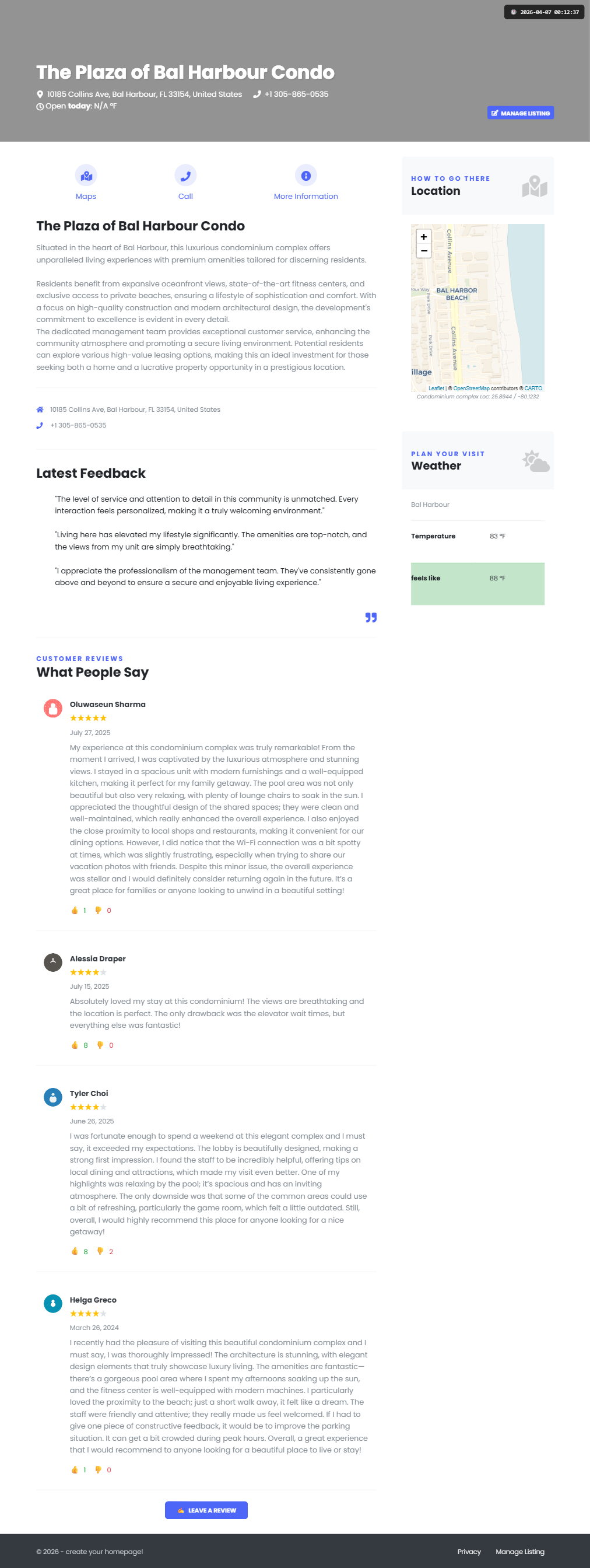Click Oluwaseun Sharma's avatar picture
This screenshot has height=1568, width=590.
coord(53,708)
